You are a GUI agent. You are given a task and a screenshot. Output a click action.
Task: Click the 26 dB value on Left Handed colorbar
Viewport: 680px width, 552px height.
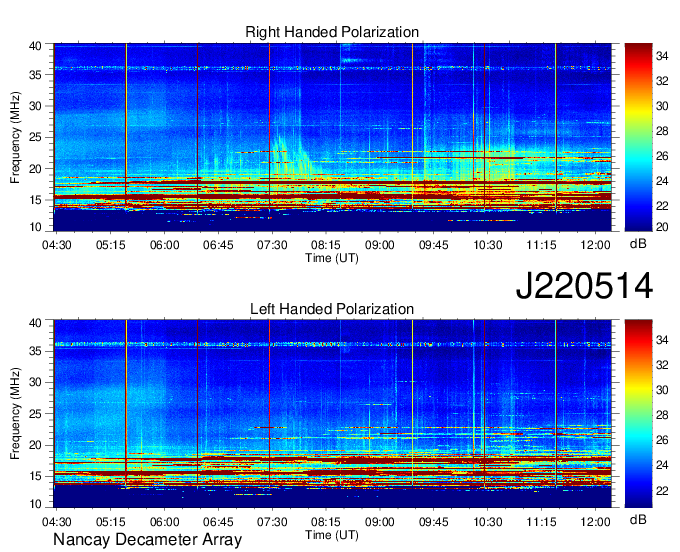coord(662,440)
